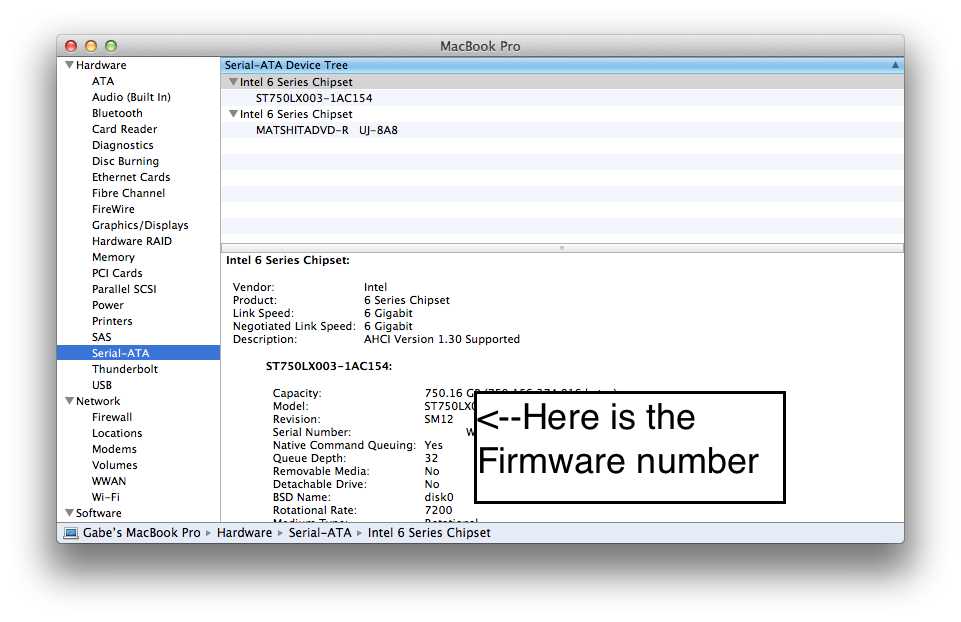Screen dimensions: 961x622
Task: Select Fibre Channel in sidebar
Action: click(x=128, y=193)
